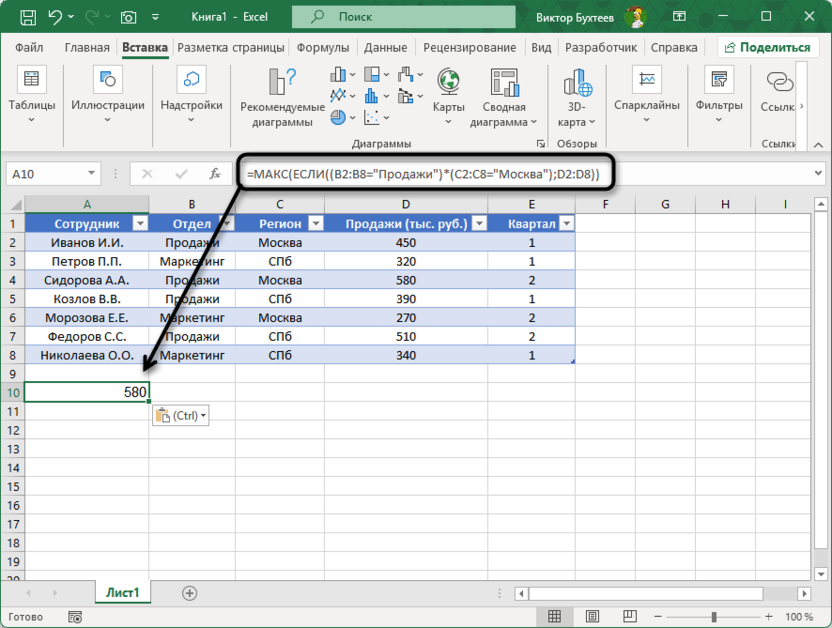Click the Поиск search field

coord(390,17)
